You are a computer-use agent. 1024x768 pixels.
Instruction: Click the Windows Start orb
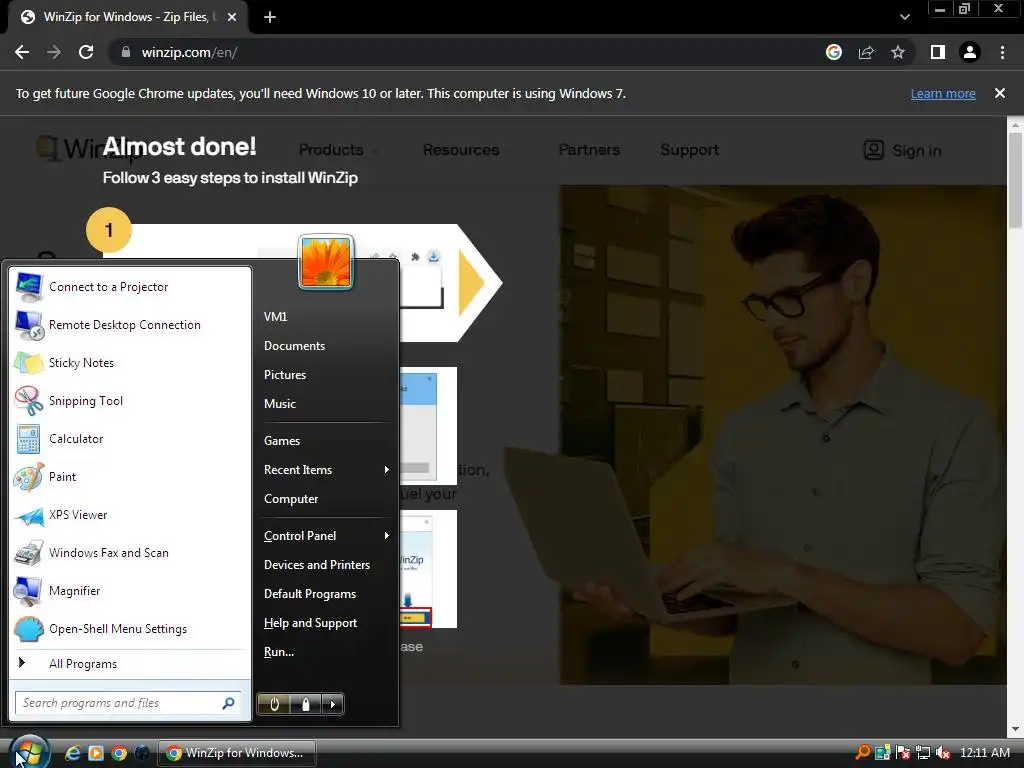29,752
